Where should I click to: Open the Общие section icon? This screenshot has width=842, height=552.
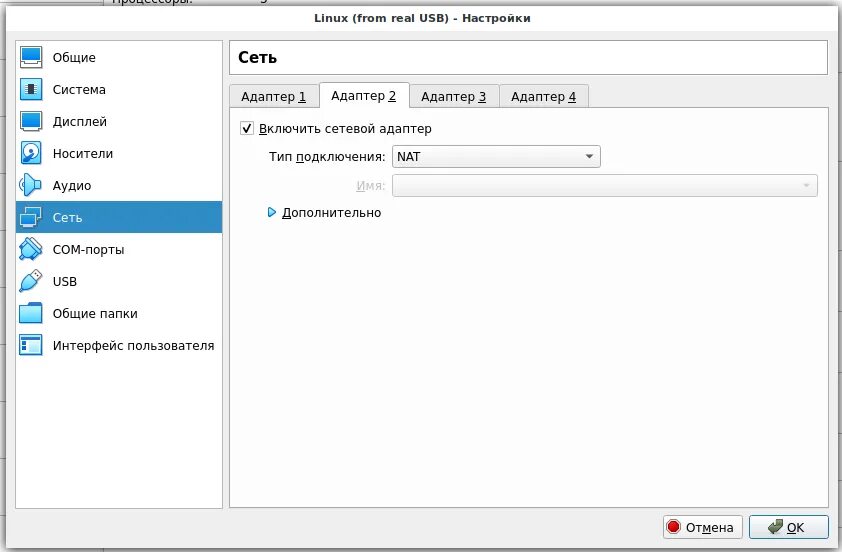[31, 57]
